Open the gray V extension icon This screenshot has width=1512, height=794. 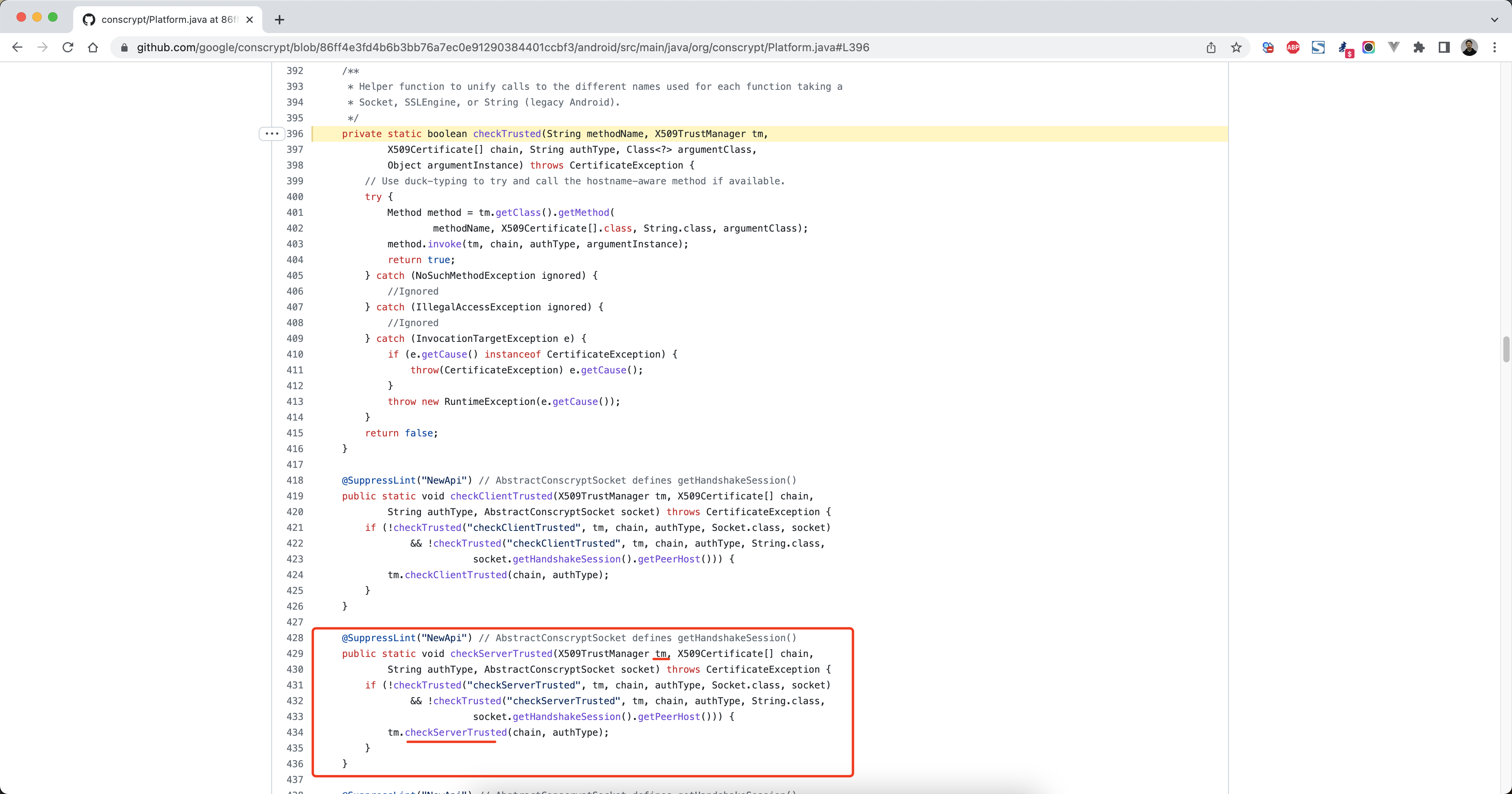pos(1393,48)
